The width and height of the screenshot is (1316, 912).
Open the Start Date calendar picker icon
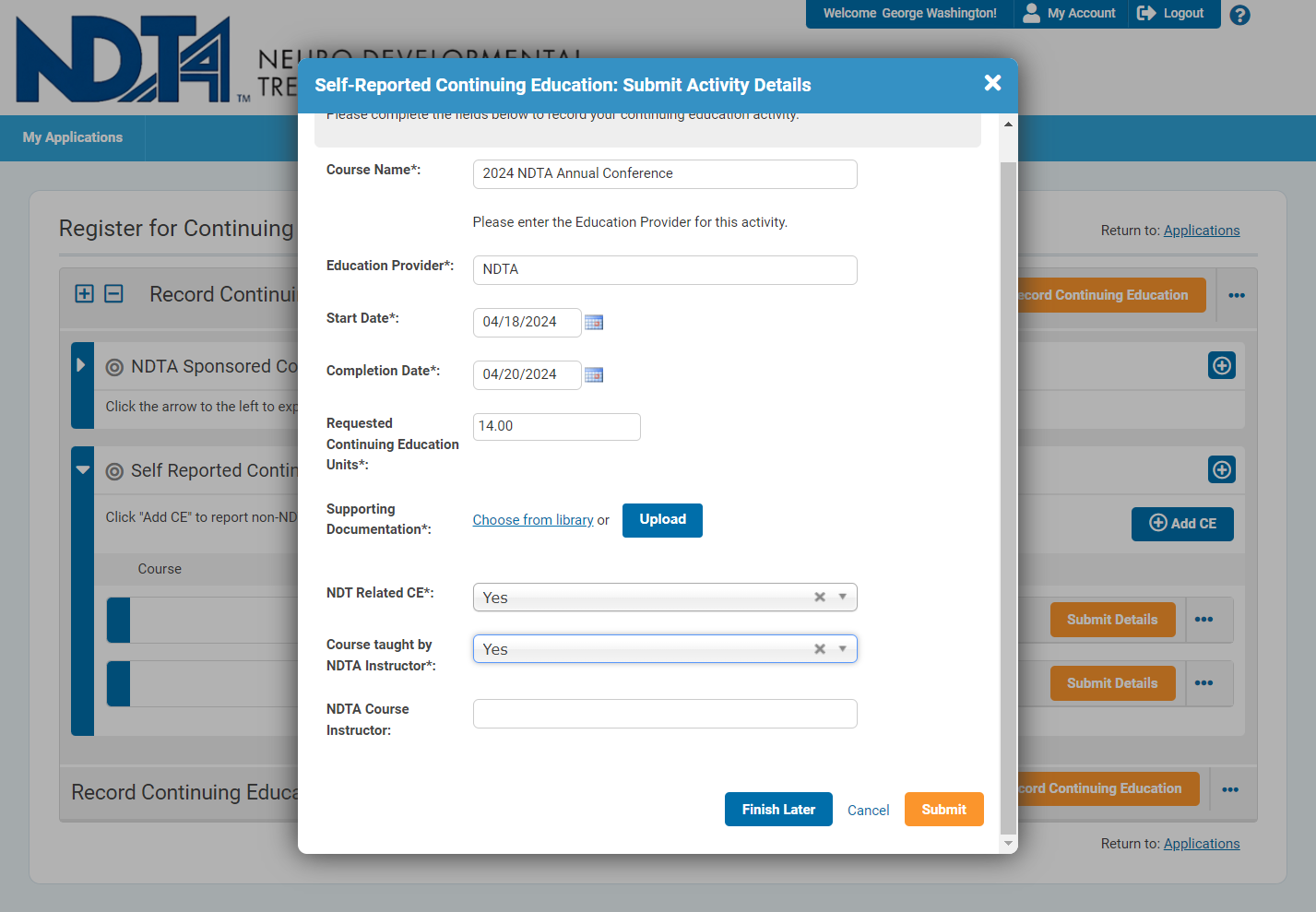click(x=594, y=322)
